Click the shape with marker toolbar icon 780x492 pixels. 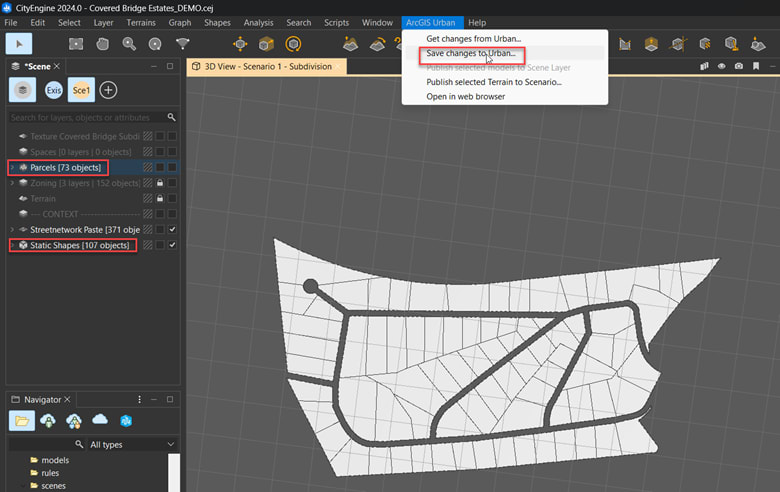click(x=758, y=44)
